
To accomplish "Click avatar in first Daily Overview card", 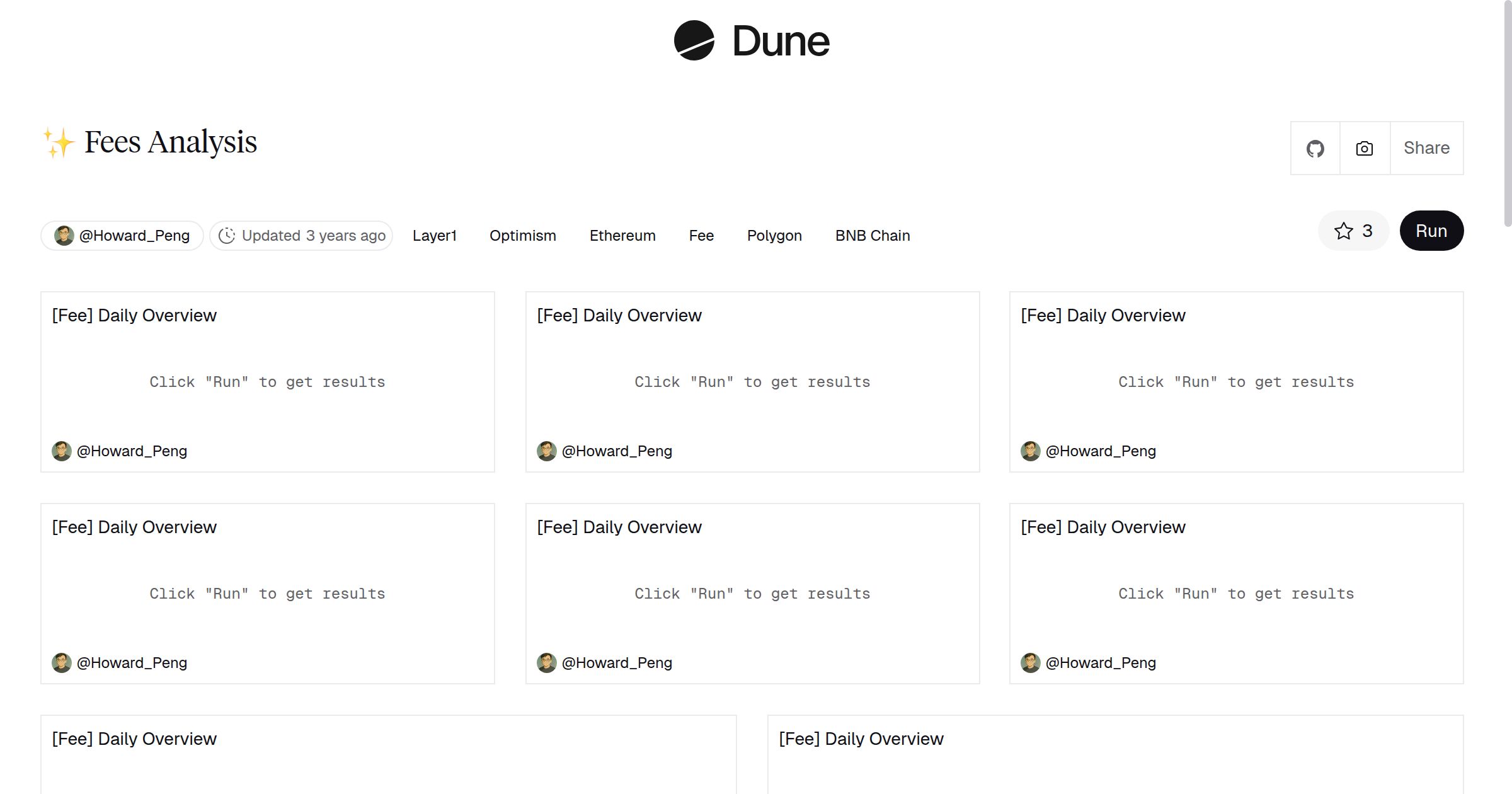I will [62, 451].
